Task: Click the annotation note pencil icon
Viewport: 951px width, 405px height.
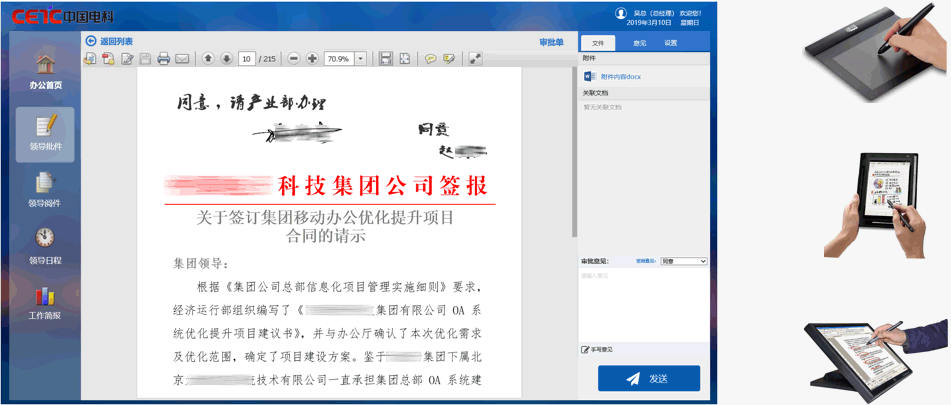Action: [x=449, y=59]
